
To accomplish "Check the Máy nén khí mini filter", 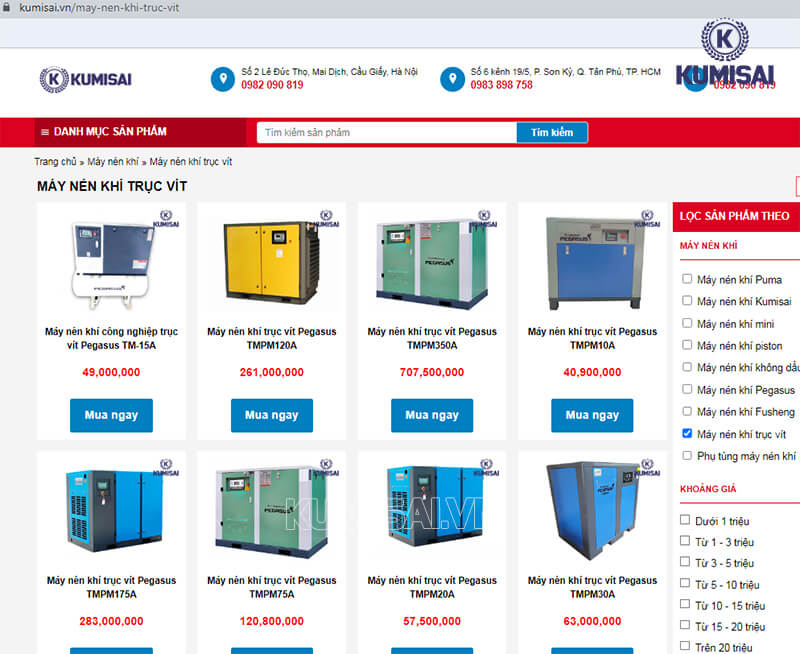I will (x=687, y=323).
